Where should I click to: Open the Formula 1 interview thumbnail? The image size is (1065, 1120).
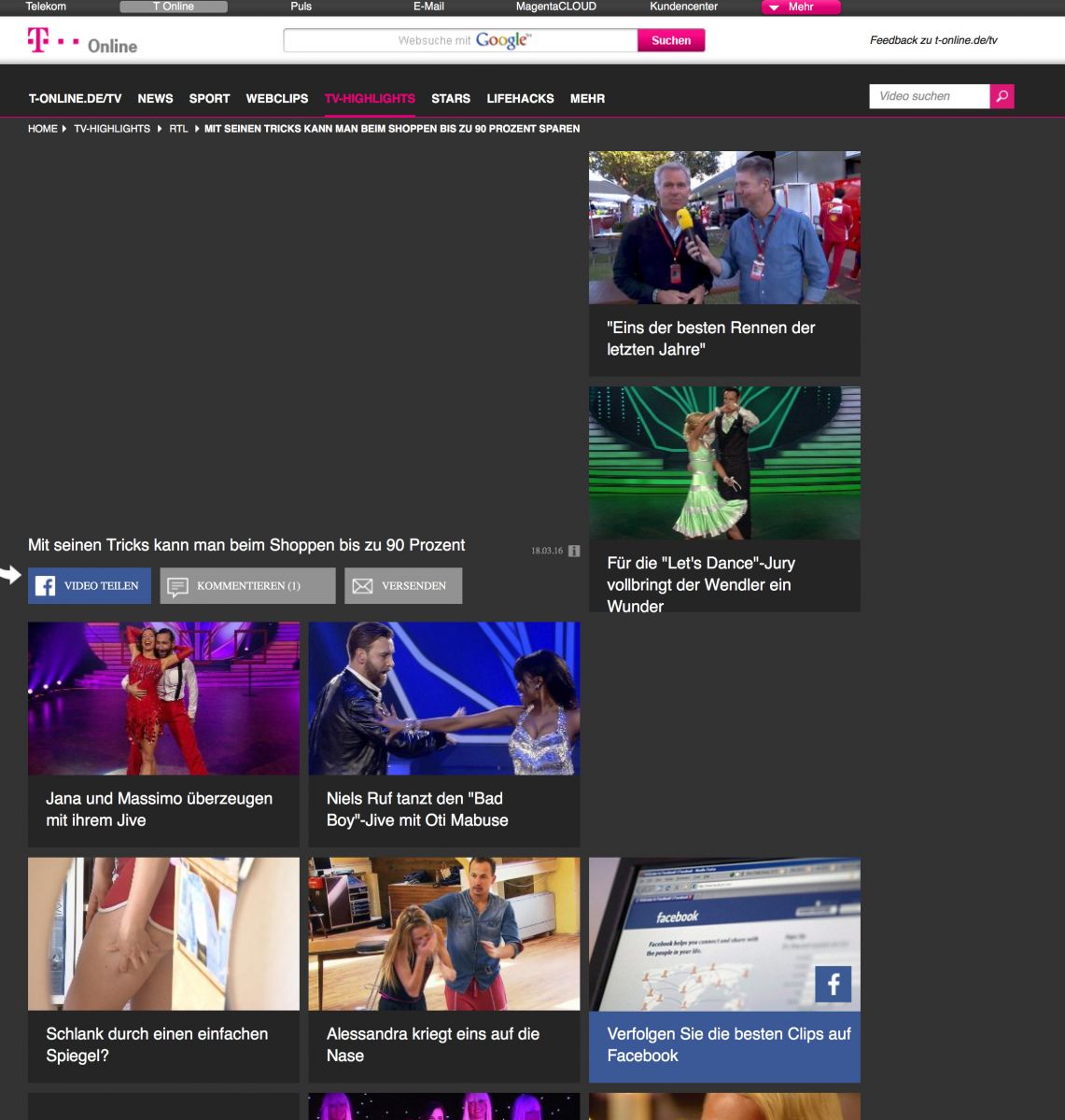[724, 228]
